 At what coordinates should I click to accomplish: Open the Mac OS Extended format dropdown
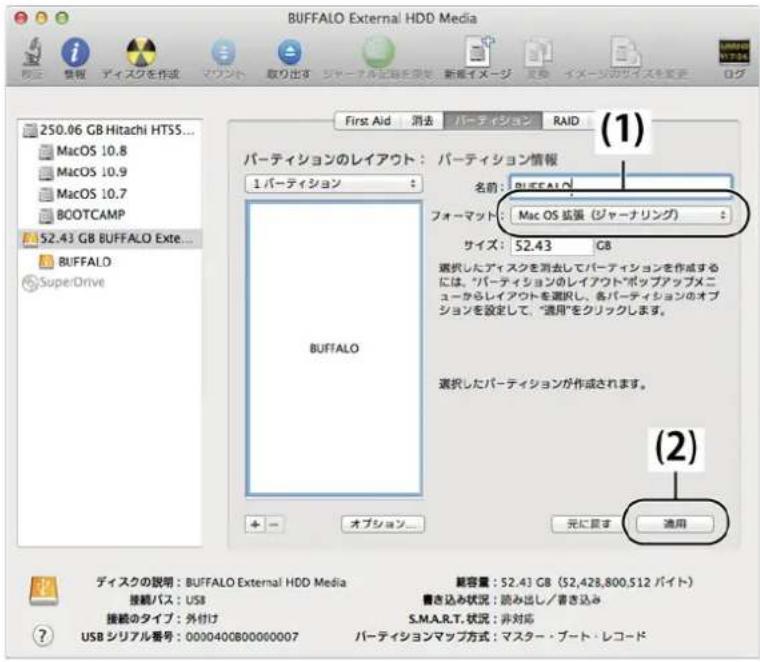pos(620,215)
